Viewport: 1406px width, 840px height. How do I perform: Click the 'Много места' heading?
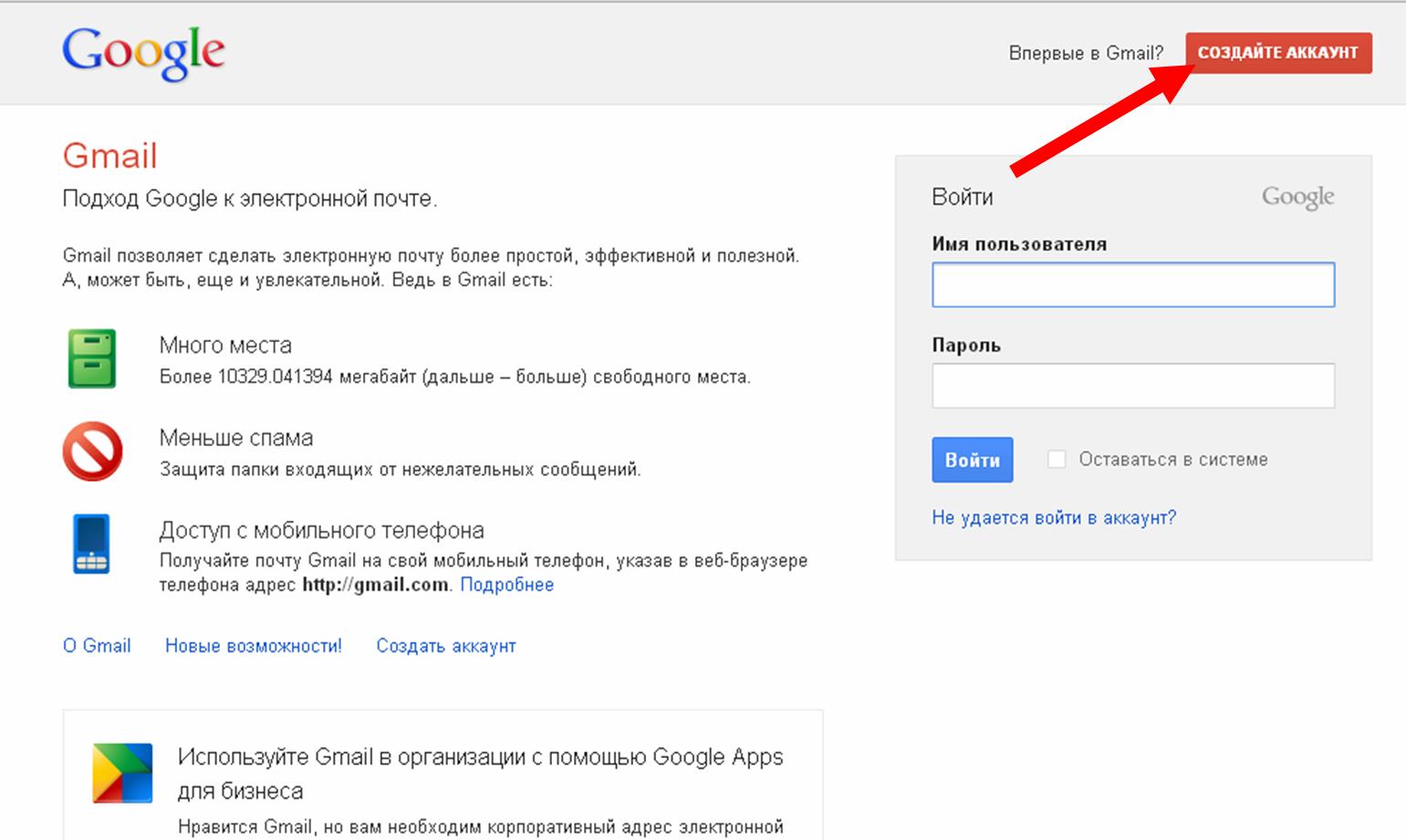[x=225, y=345]
